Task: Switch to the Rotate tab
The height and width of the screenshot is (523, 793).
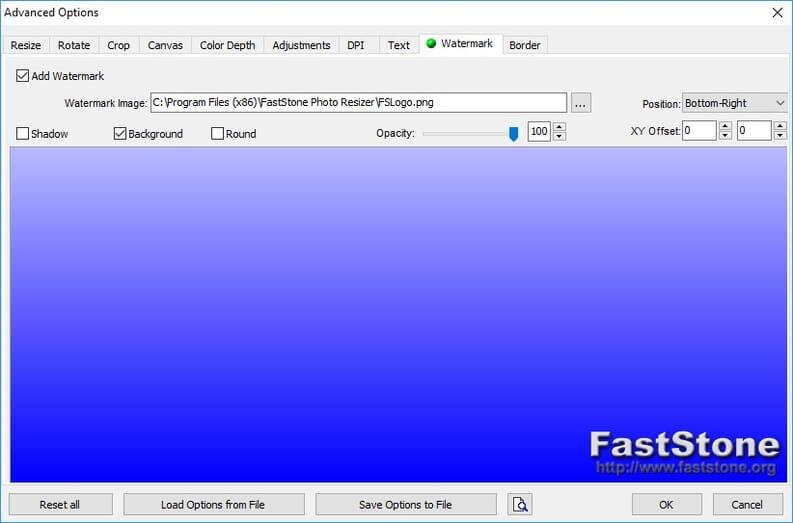Action: (x=74, y=45)
